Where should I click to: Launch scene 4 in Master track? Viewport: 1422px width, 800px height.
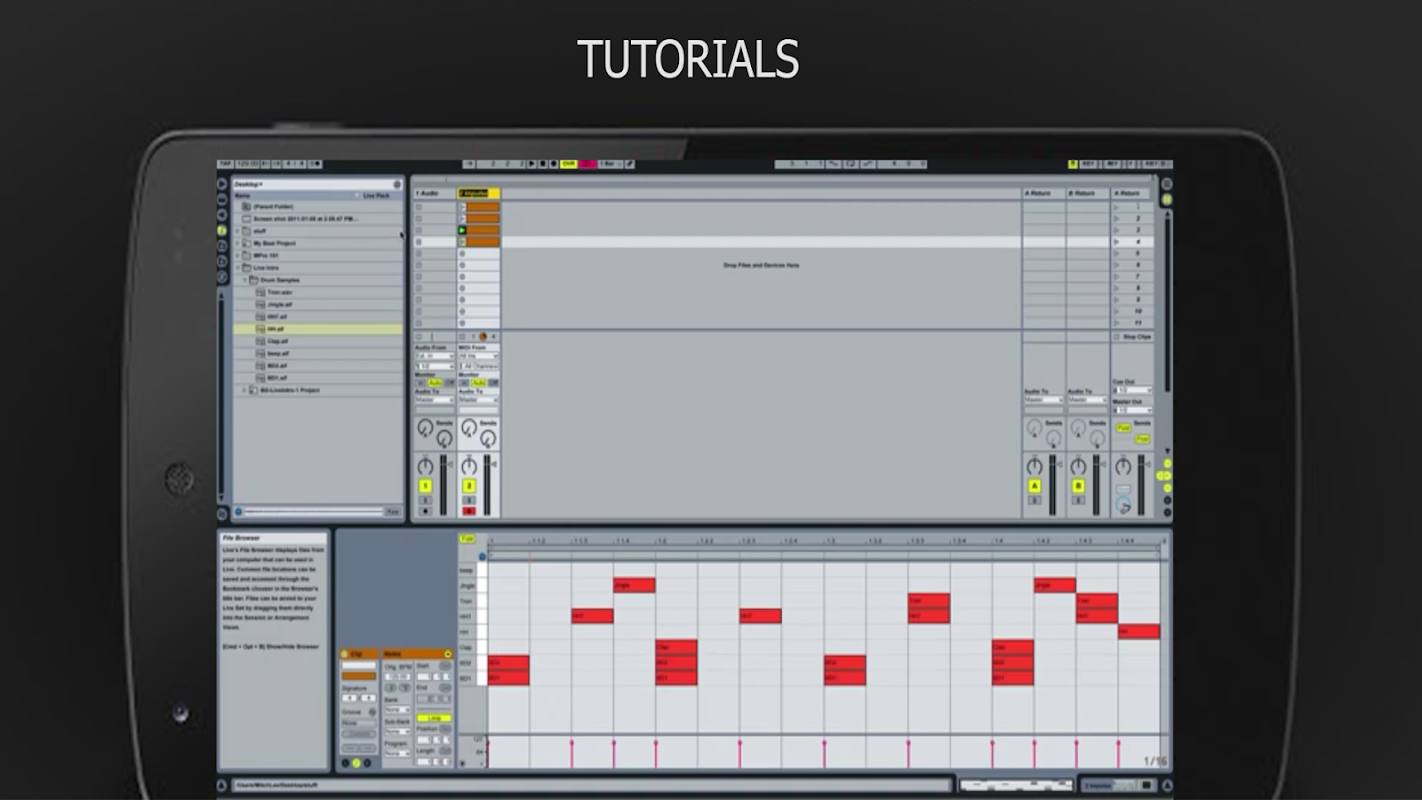1116,242
